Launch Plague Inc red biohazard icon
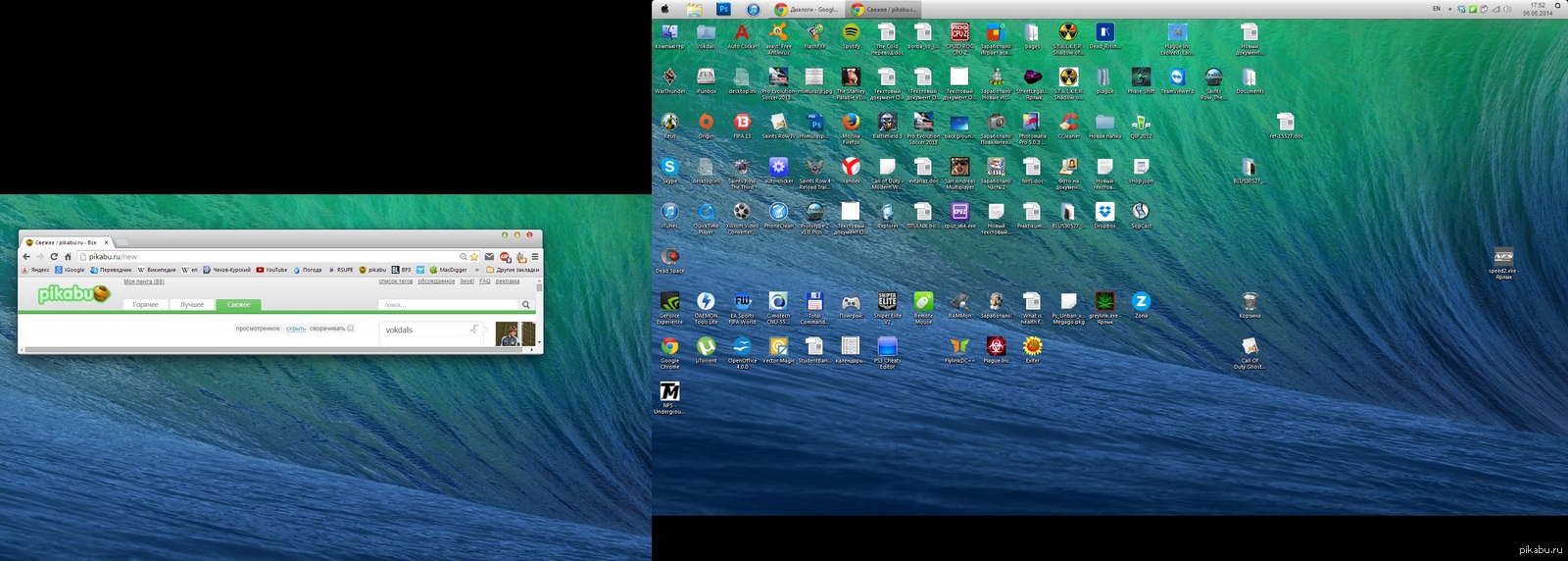Image resolution: width=1568 pixels, height=561 pixels. (x=996, y=349)
